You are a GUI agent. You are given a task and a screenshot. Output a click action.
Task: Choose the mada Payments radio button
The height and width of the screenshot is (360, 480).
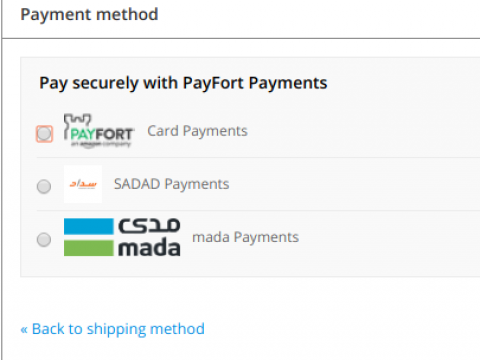click(44, 239)
